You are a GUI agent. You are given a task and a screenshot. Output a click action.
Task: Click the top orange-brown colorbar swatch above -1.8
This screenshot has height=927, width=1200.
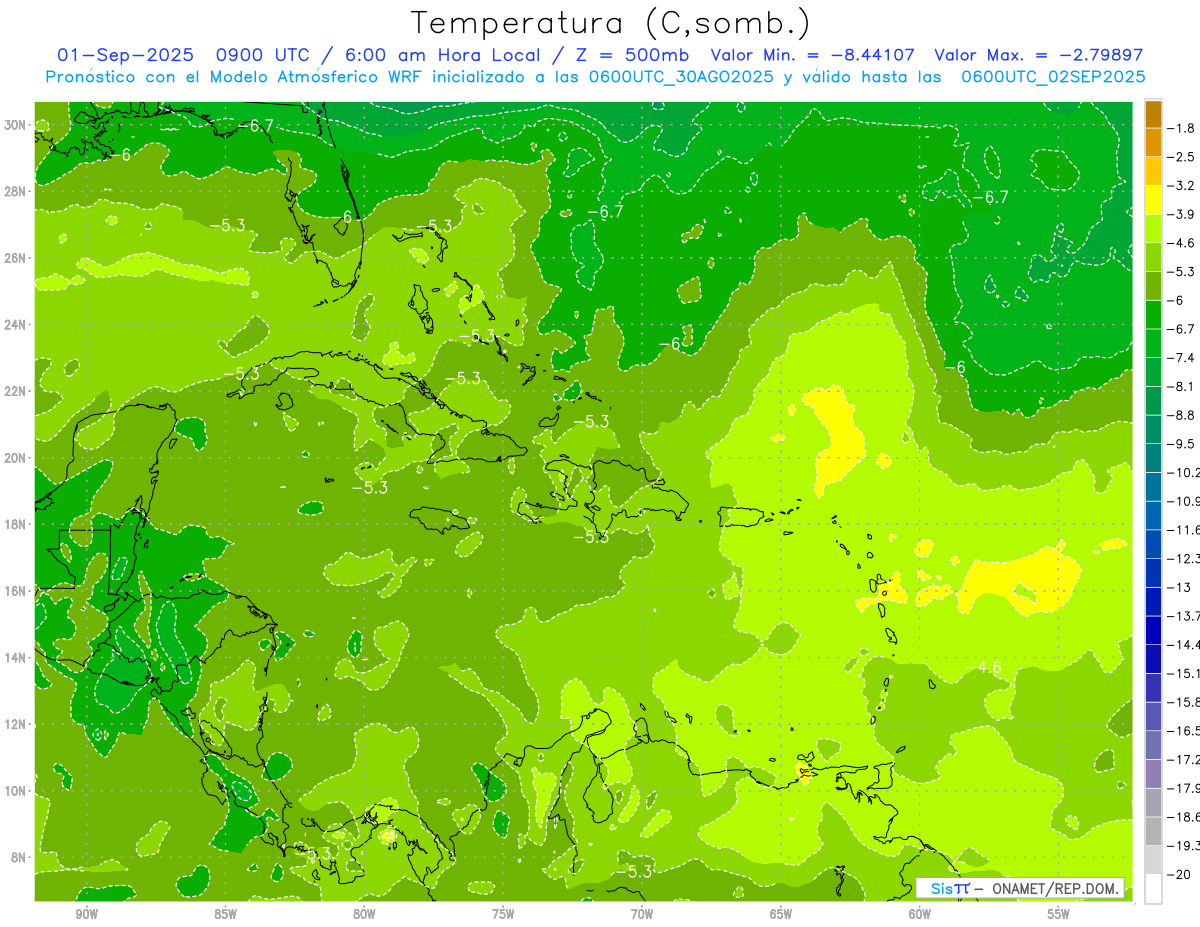click(x=1153, y=114)
